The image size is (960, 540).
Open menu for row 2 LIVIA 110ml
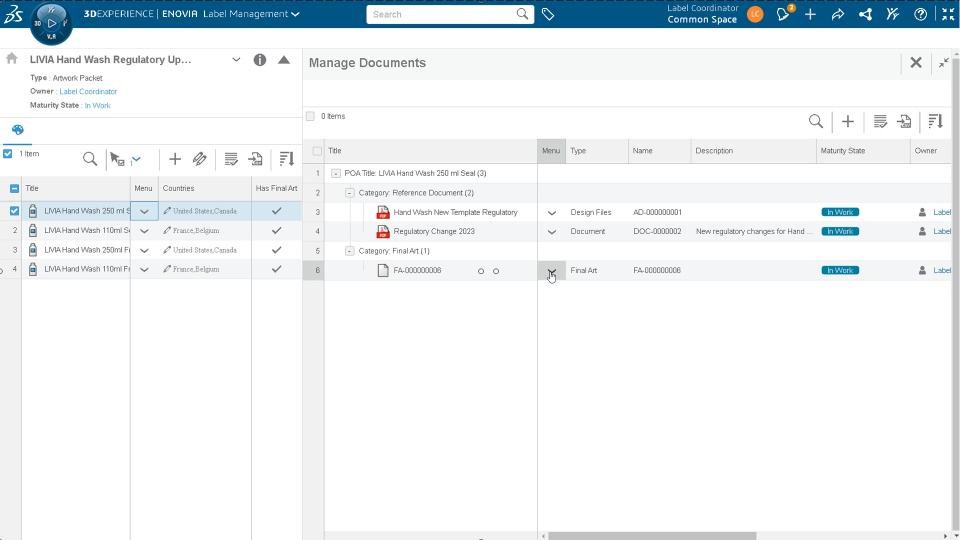pos(144,231)
